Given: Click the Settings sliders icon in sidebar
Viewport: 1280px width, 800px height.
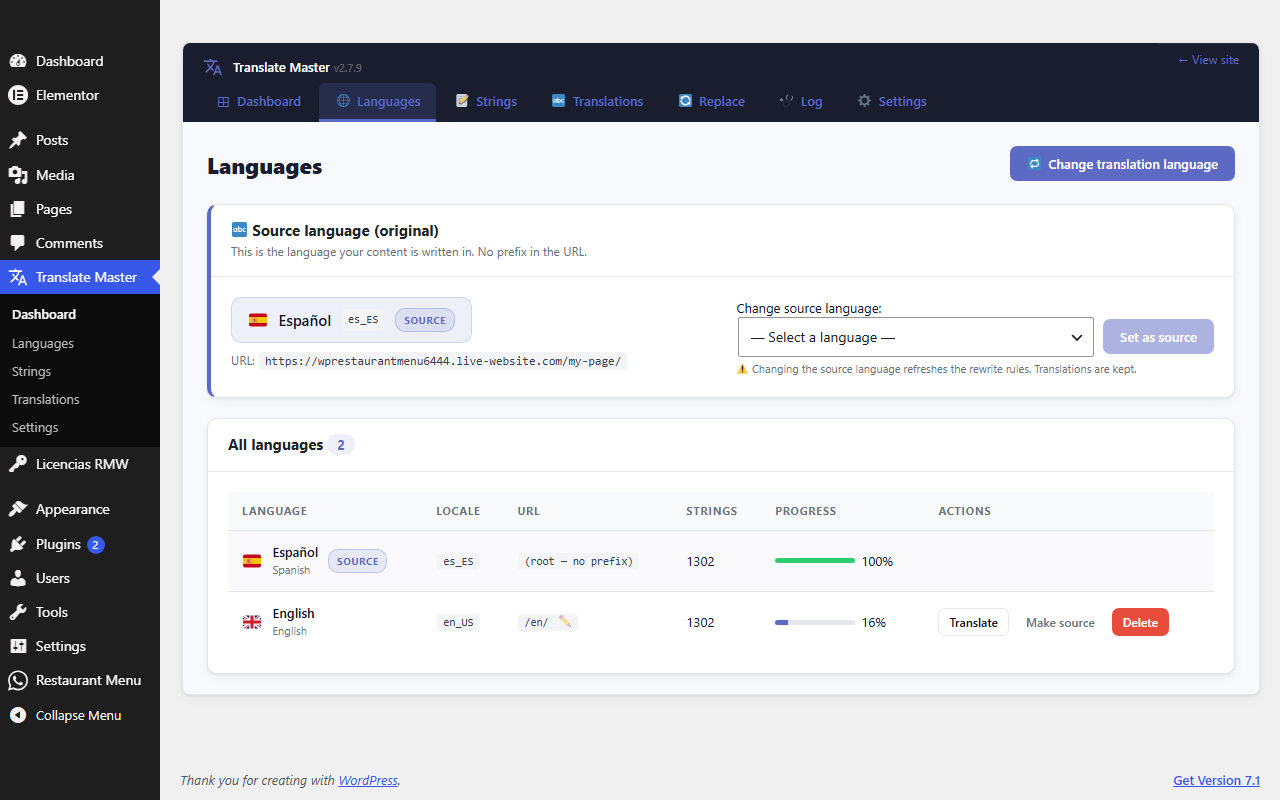Looking at the screenshot, I should pyautogui.click(x=18, y=646).
